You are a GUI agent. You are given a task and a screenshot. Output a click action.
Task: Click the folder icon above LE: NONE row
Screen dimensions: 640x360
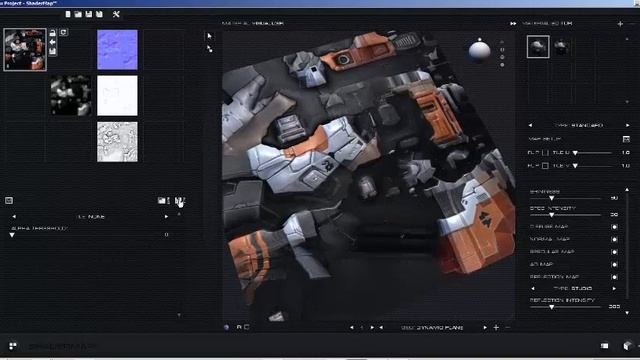163,200
